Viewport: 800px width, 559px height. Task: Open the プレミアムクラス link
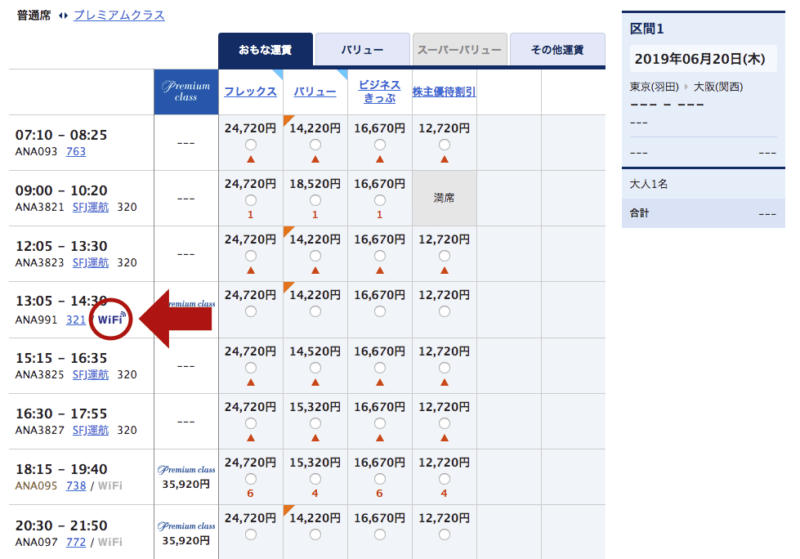point(119,16)
